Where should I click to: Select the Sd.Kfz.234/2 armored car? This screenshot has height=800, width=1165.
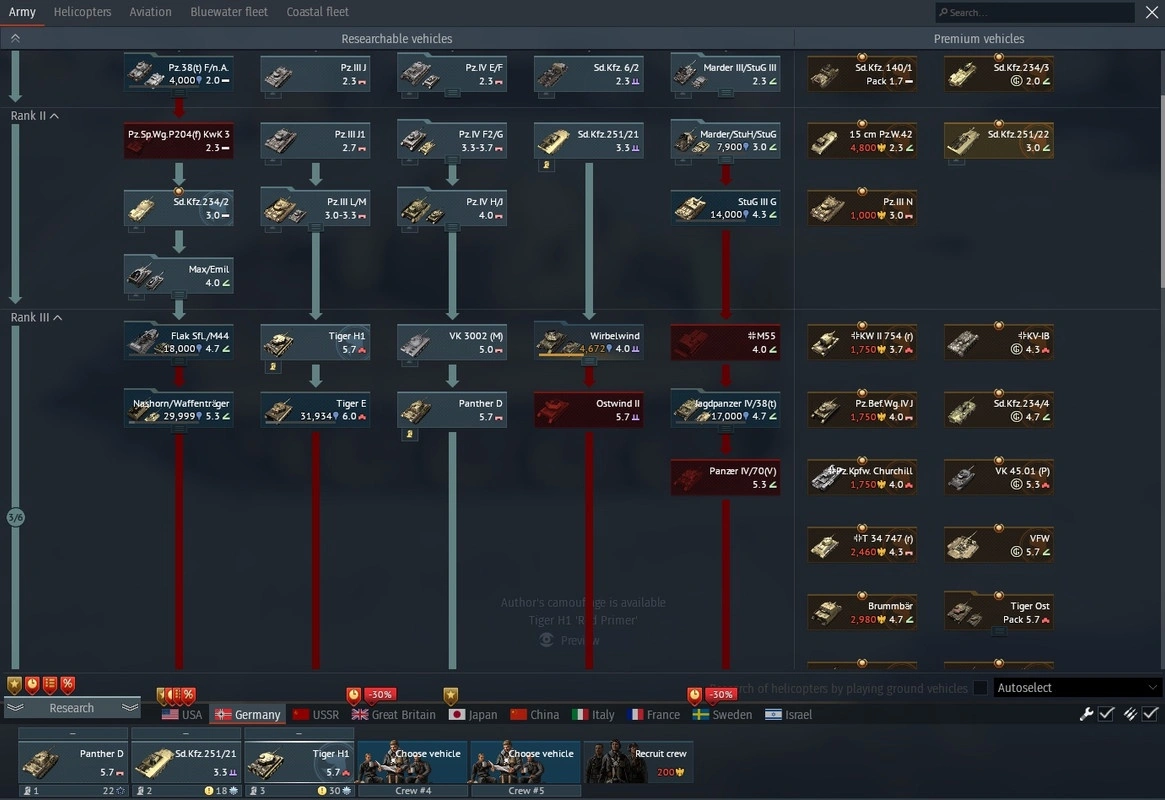click(x=179, y=208)
